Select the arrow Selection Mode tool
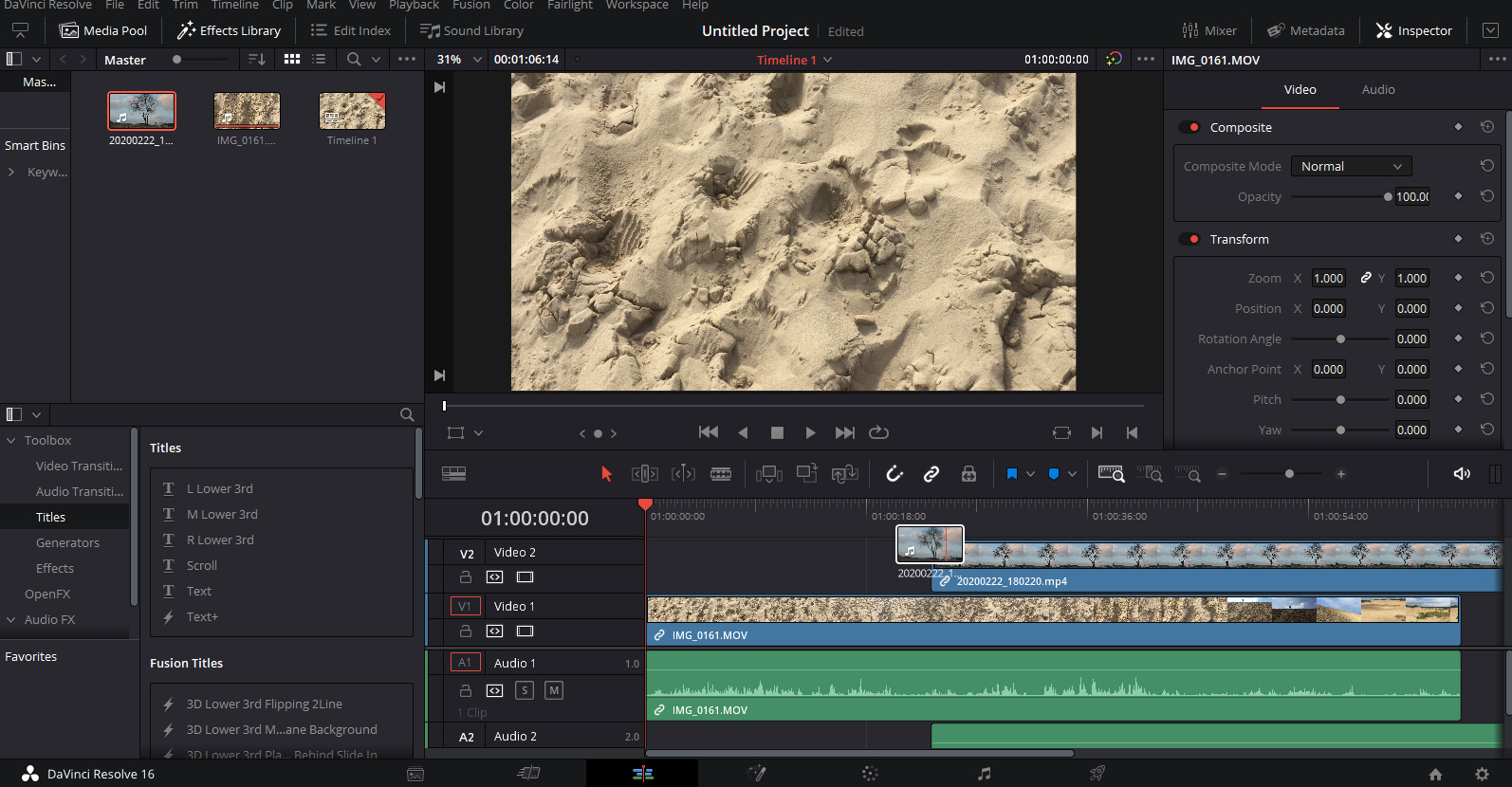 tap(606, 474)
